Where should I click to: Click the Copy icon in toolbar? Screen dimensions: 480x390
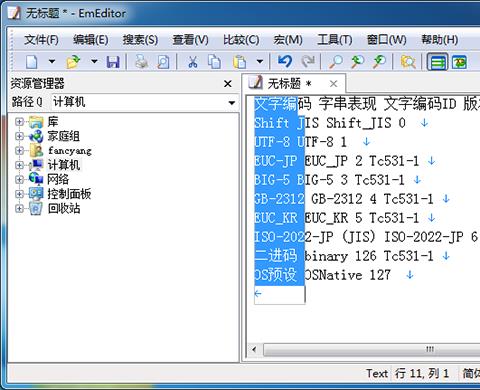click(x=214, y=62)
